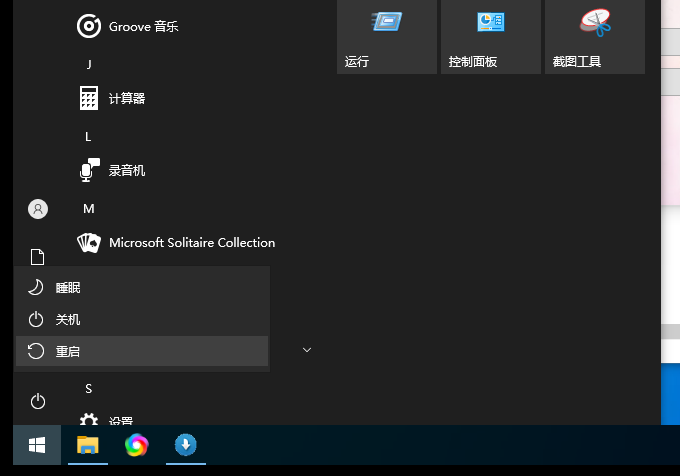680x476 pixels.
Task: Select 睡眠 sleep from power menu
Action: pos(142,287)
